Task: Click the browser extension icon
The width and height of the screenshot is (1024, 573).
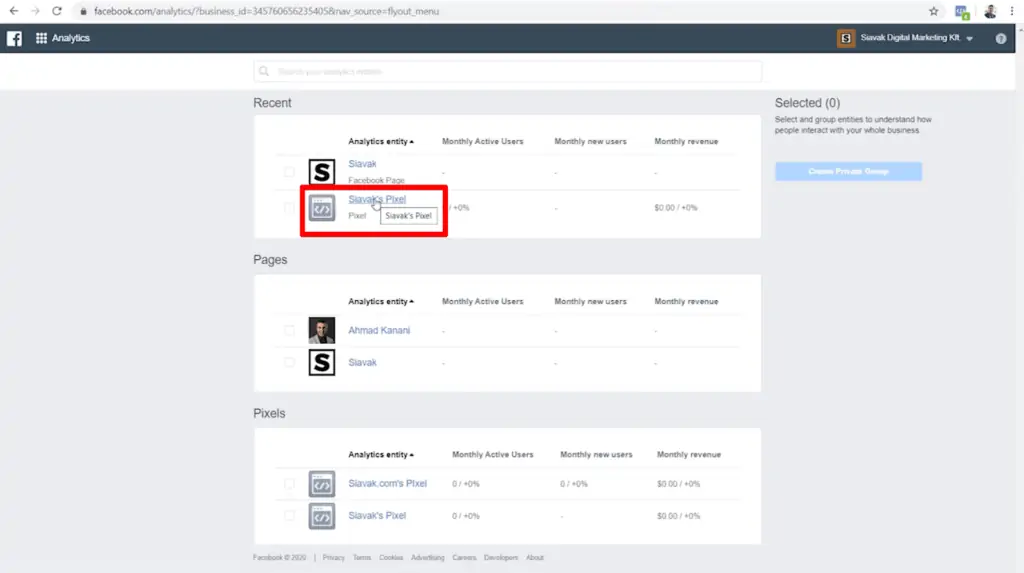Action: (x=961, y=12)
